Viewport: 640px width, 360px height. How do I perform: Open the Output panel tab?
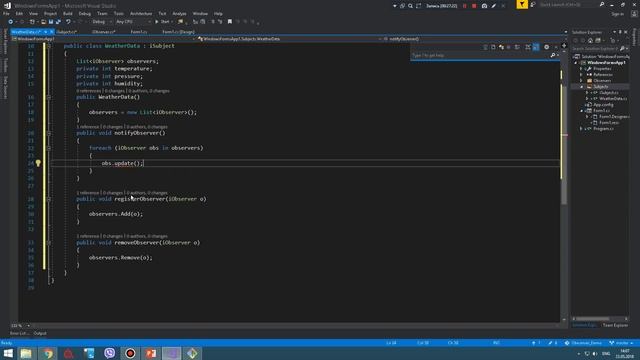40,333
